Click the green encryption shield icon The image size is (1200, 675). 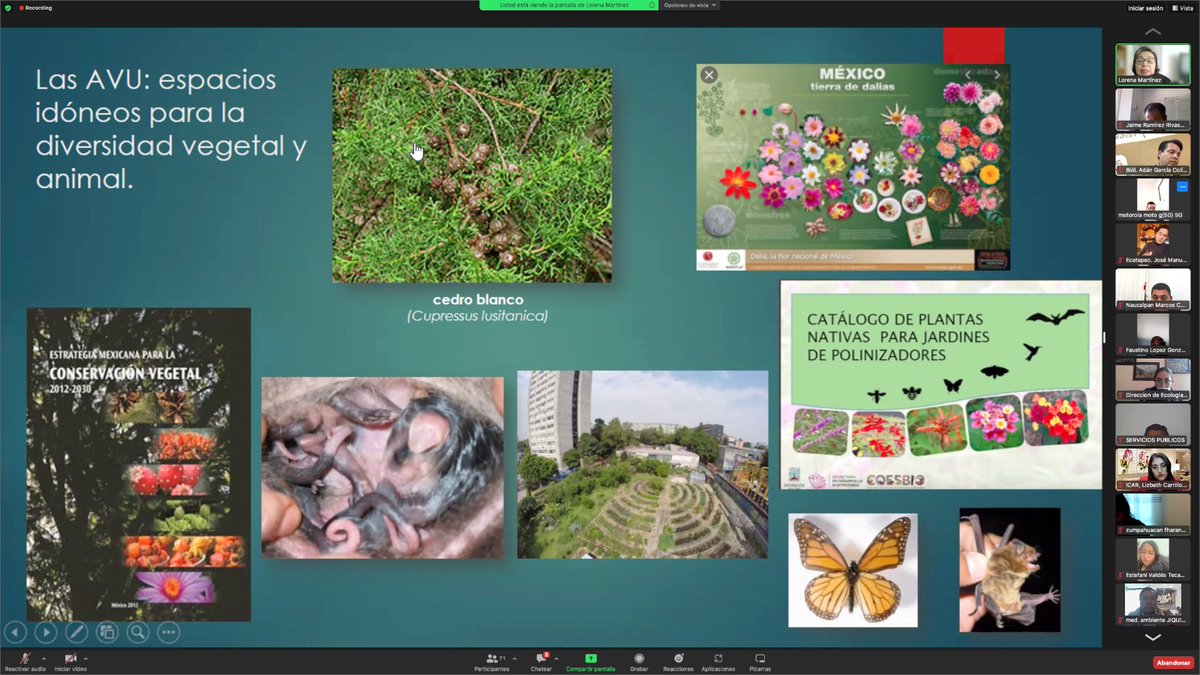(x=8, y=7)
